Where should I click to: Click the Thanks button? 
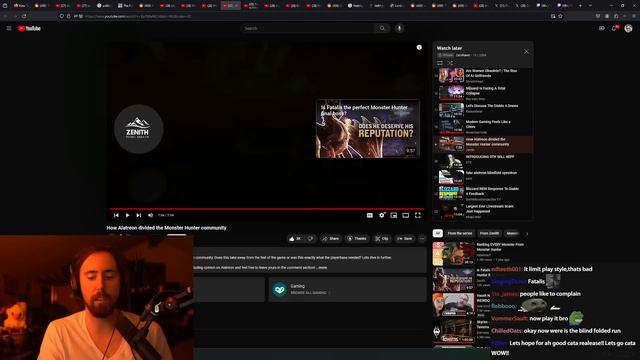[x=357, y=239]
